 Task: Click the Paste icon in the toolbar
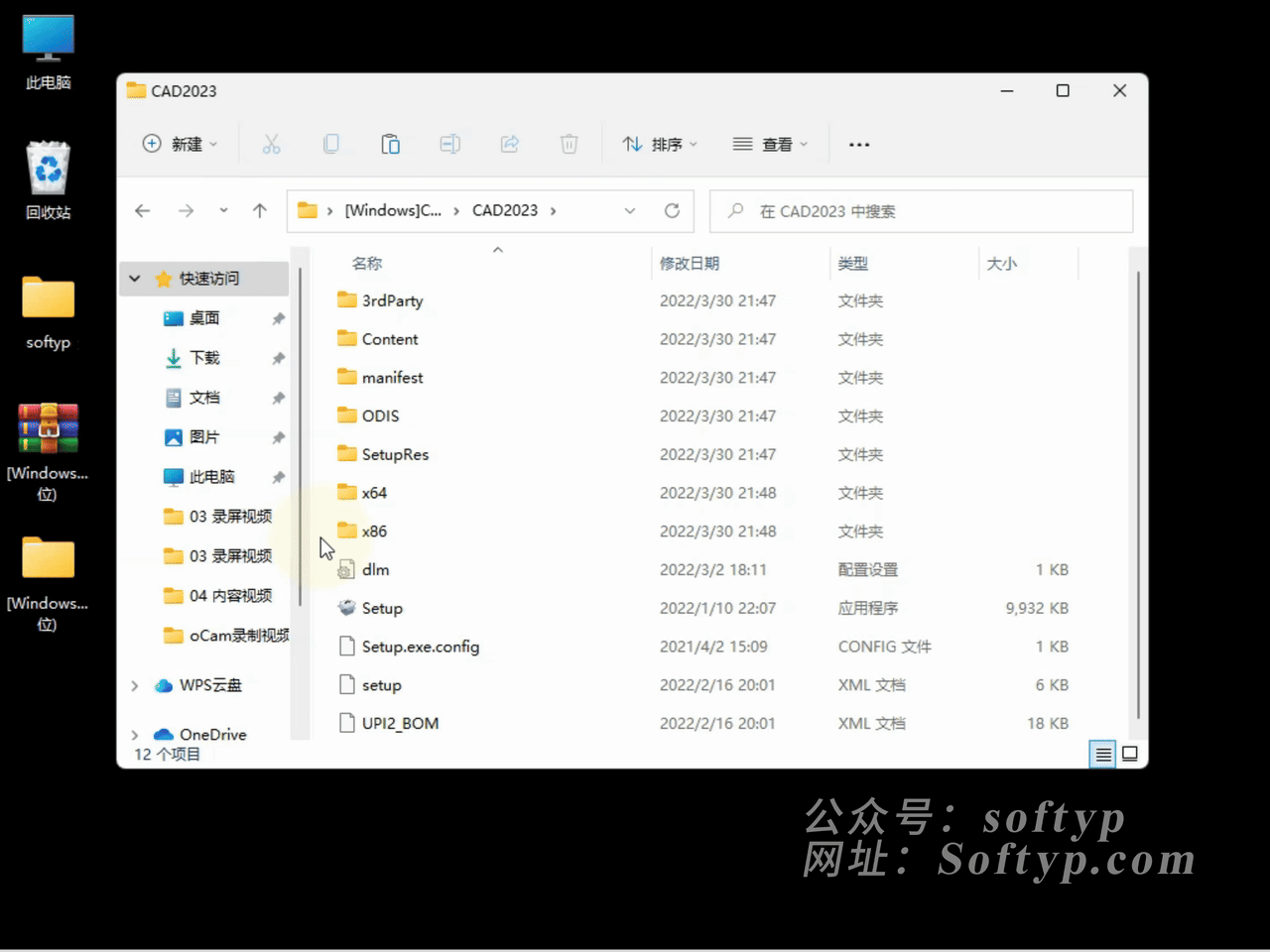390,144
